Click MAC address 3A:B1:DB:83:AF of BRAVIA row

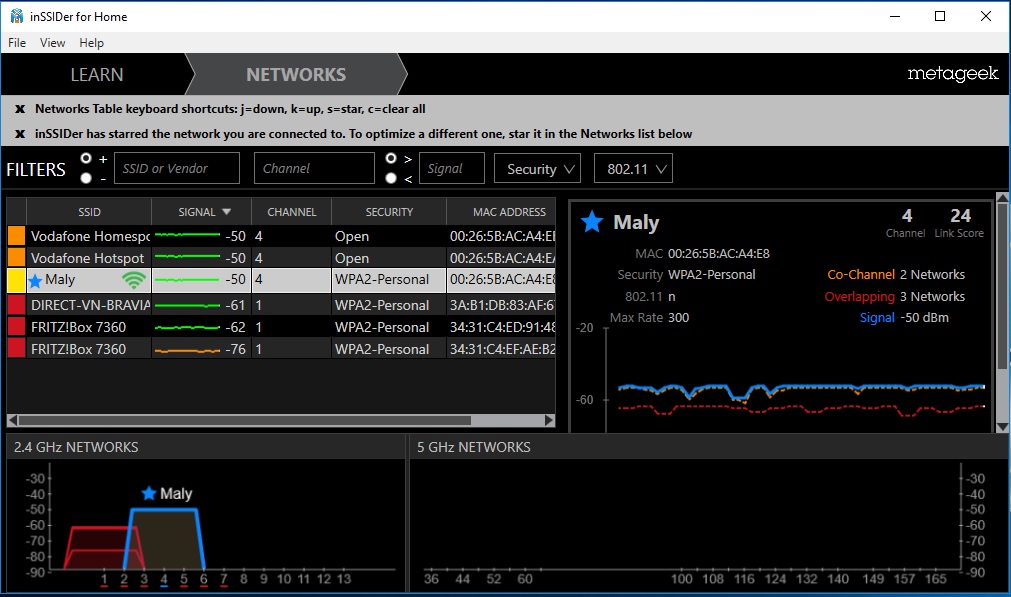pyautogui.click(x=502, y=305)
